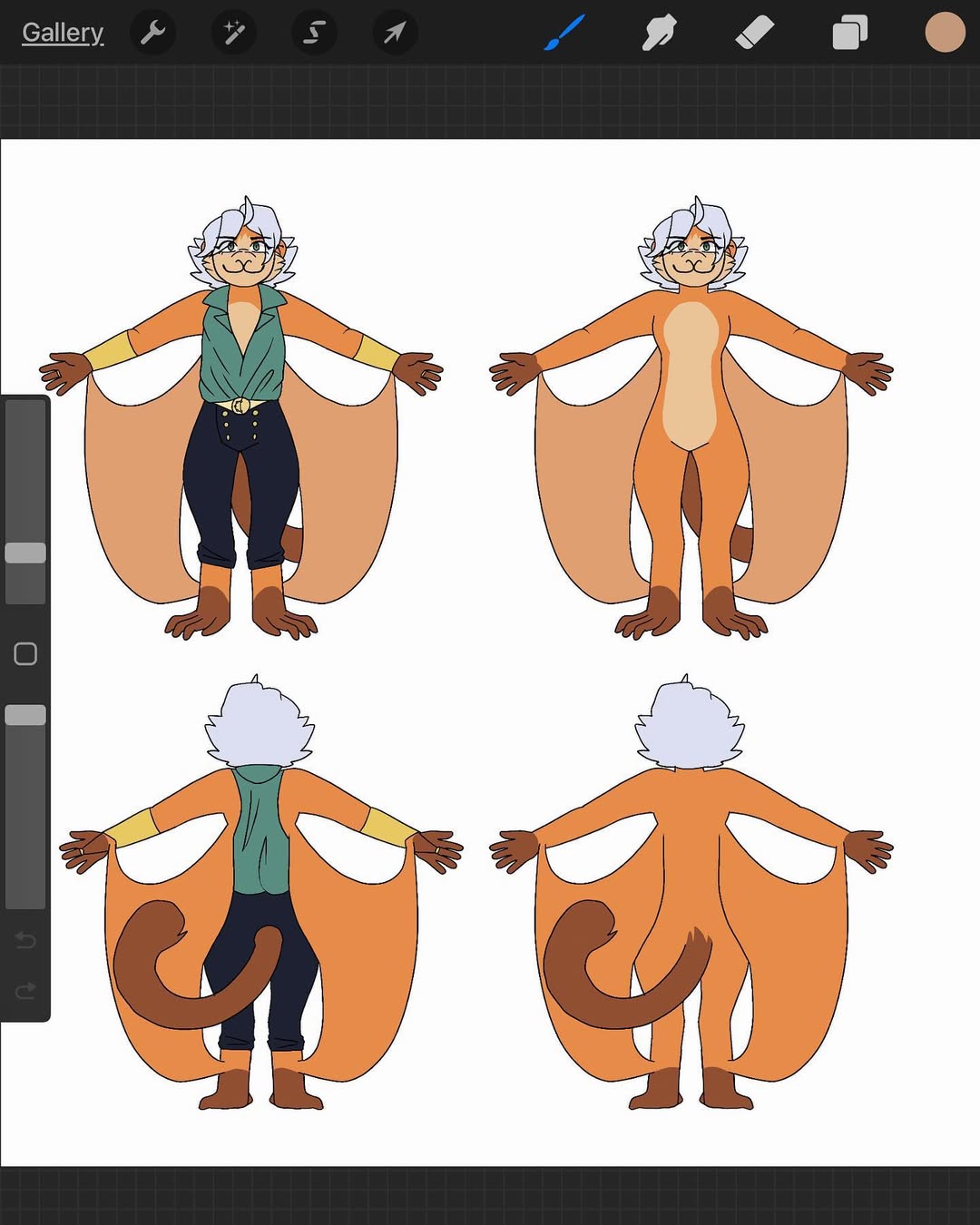The width and height of the screenshot is (980, 1225).
Task: Select the Smudge tool
Action: click(x=660, y=34)
